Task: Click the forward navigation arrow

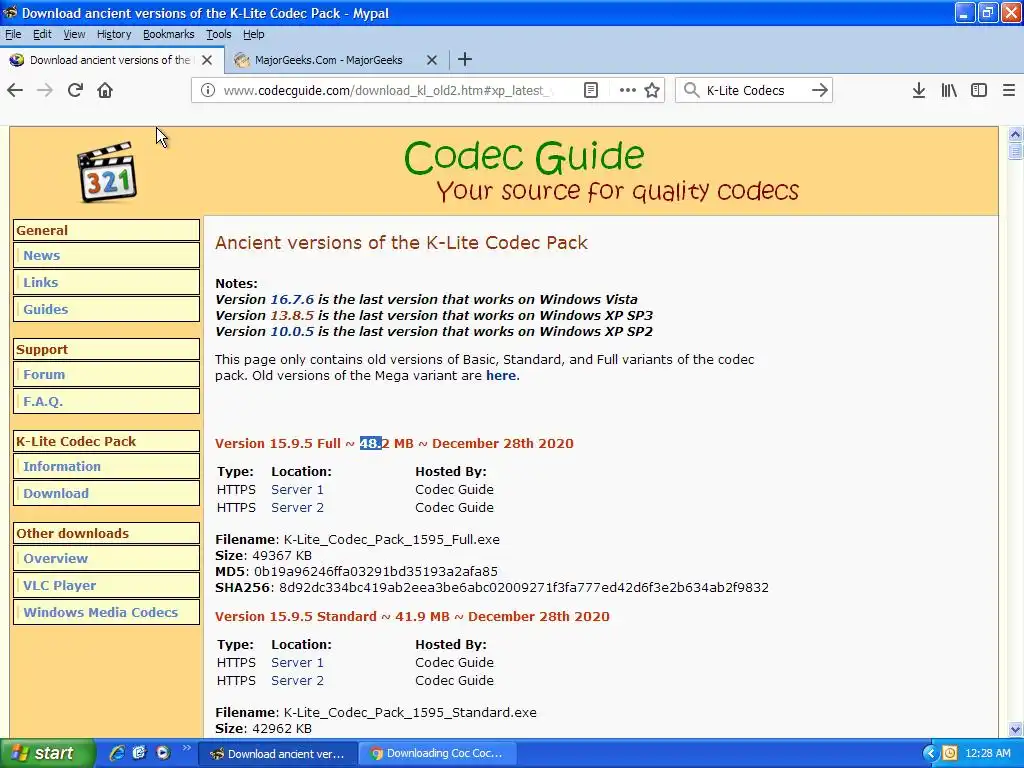Action: (x=45, y=90)
